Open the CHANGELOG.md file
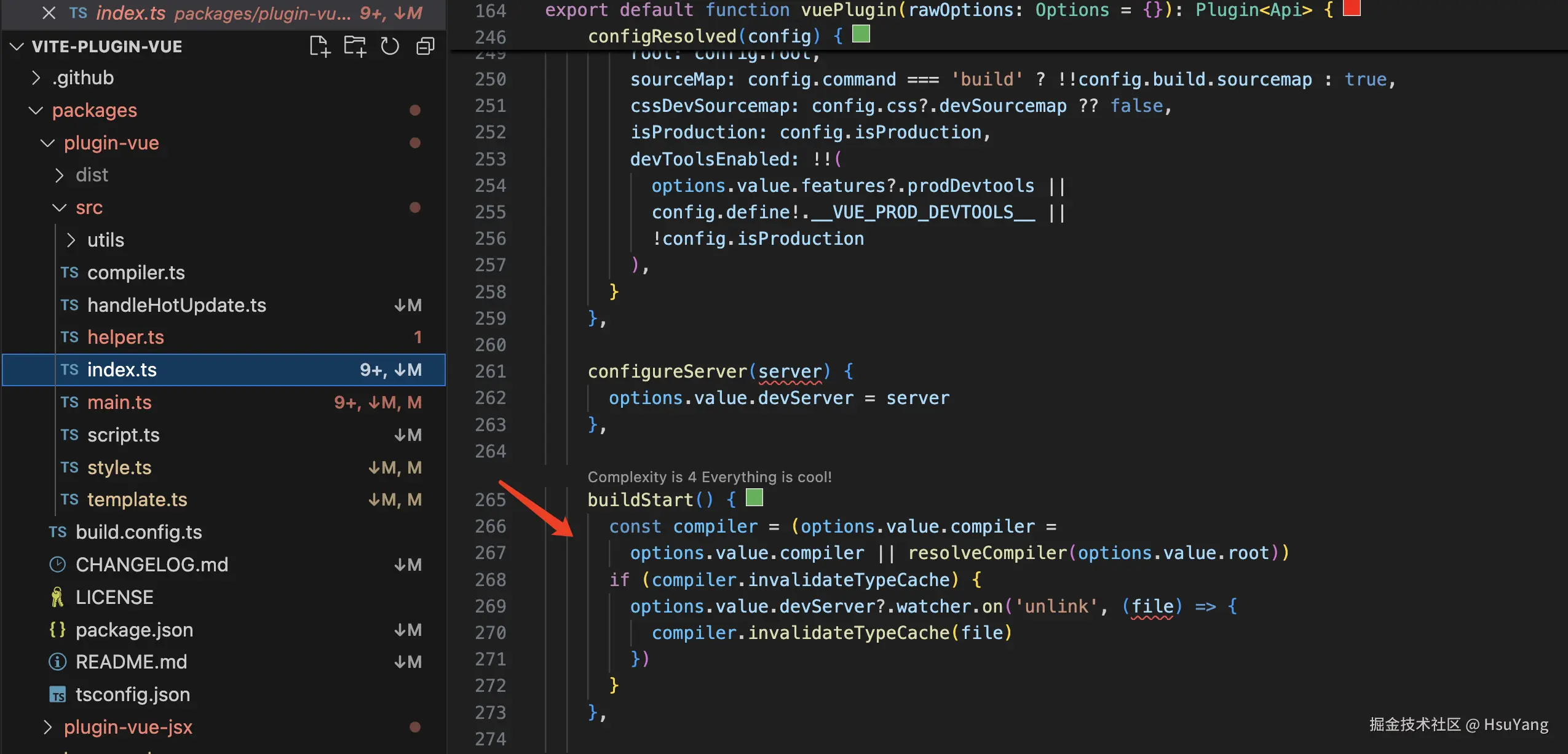Screen dimensions: 1568x754 click(151, 565)
